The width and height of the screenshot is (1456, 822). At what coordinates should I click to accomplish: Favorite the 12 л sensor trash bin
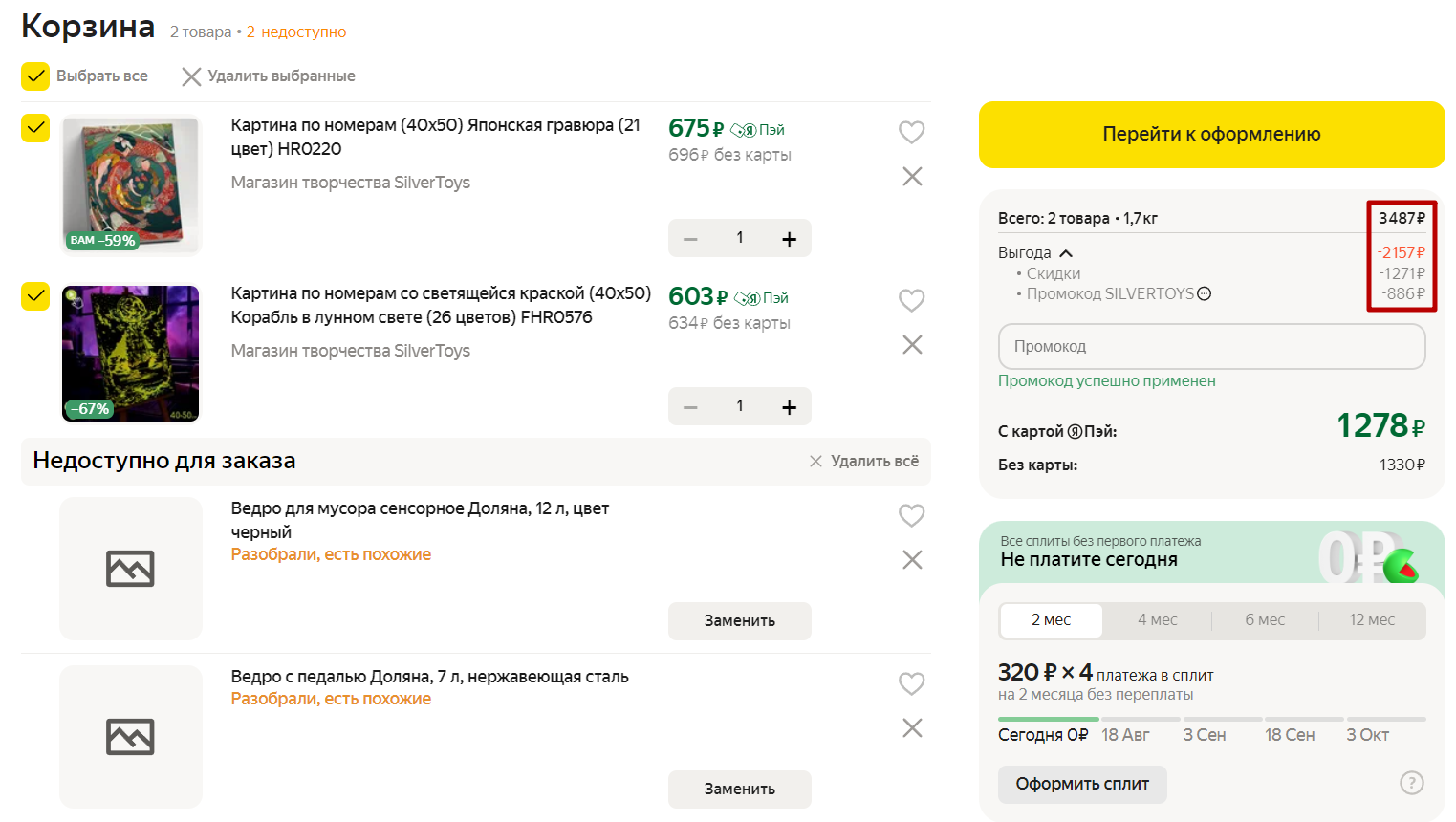911,515
